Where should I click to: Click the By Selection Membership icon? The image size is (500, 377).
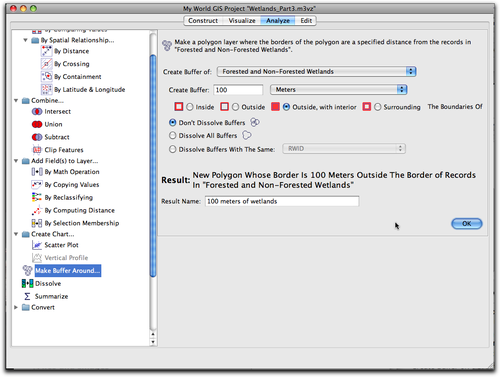pos(37,223)
